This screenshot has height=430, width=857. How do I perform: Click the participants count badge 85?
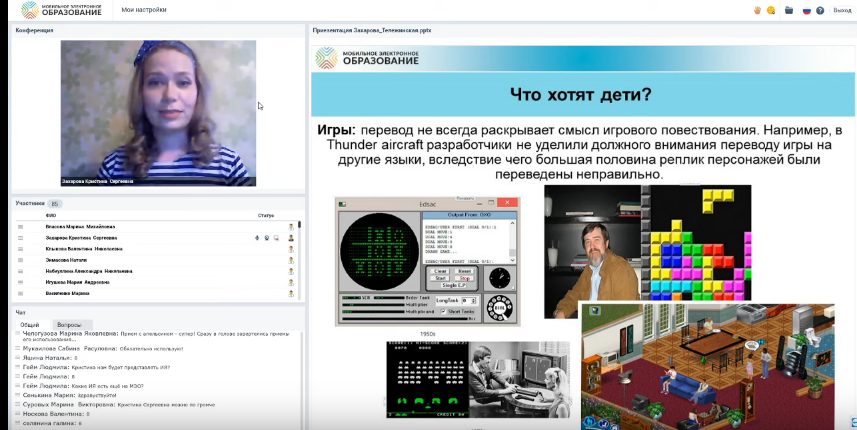point(54,204)
